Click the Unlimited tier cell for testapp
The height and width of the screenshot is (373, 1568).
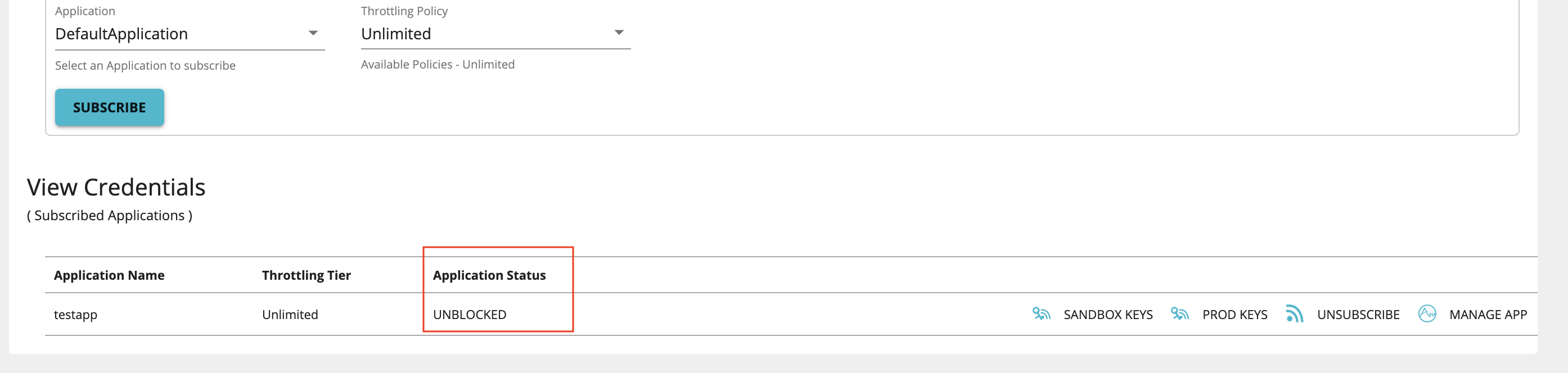[290, 315]
